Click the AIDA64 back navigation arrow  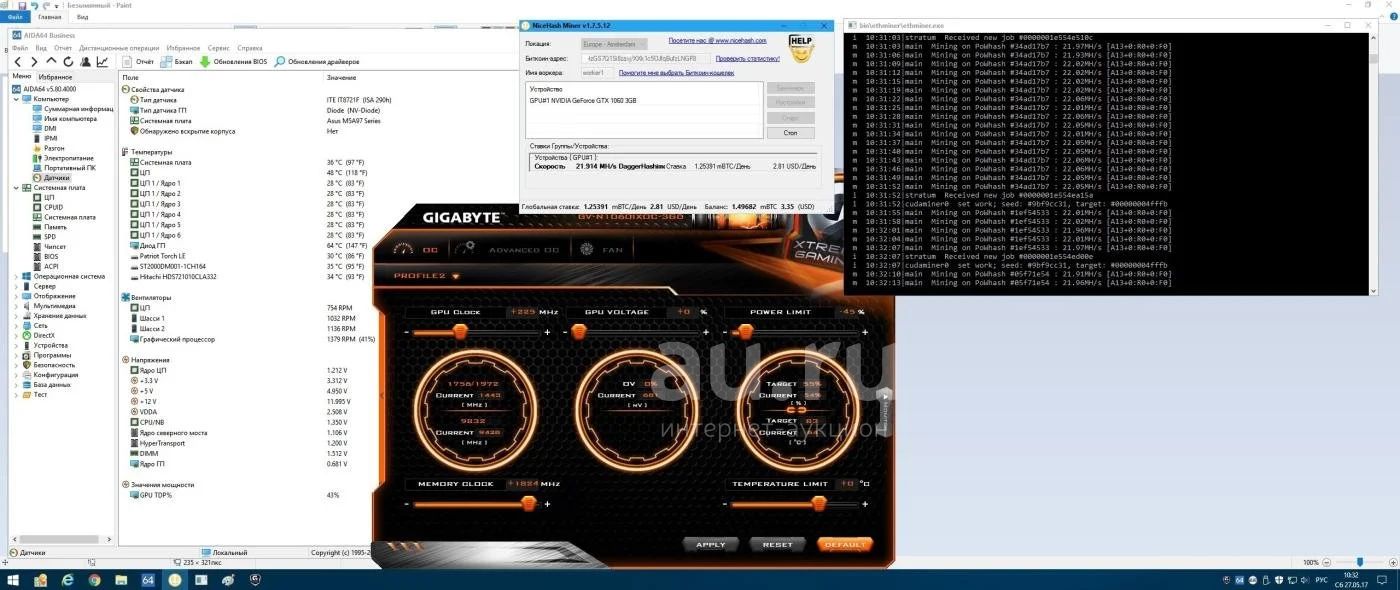(19, 62)
